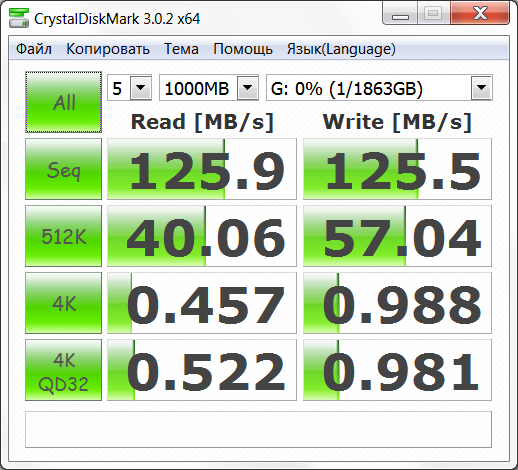Expand the 1000MB test size dropdown
Screen dimensions: 518x470
click(209, 88)
